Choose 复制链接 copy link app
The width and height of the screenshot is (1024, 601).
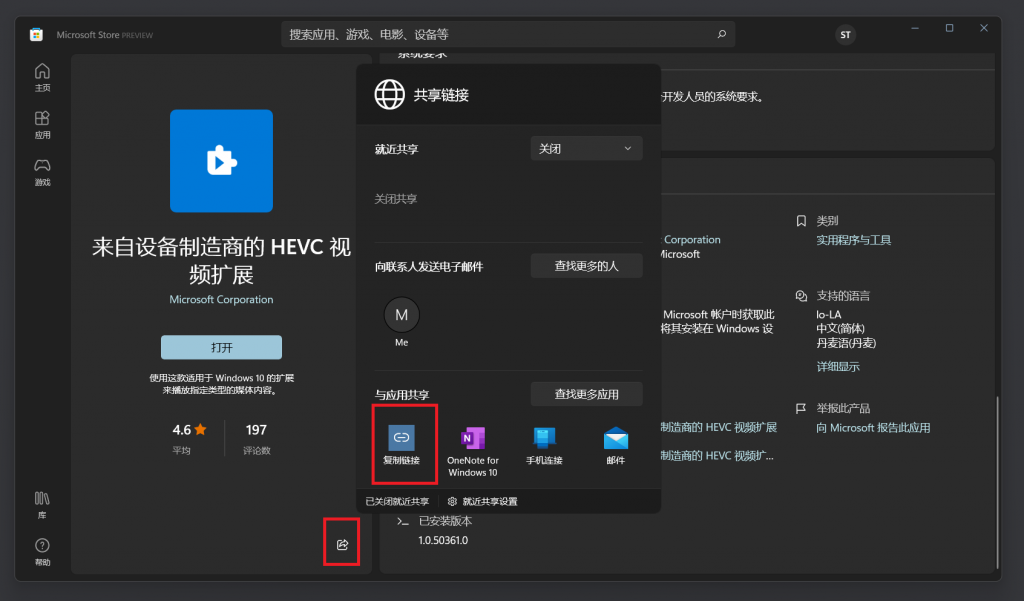[402, 445]
